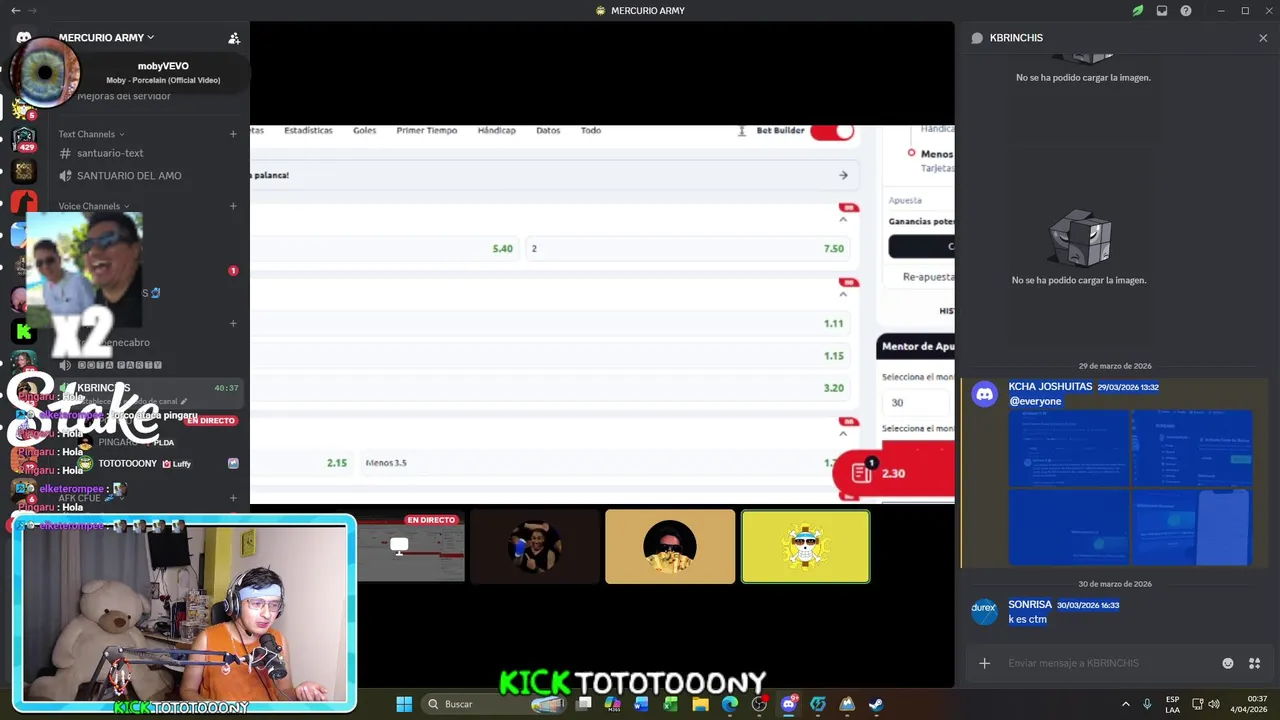The width and height of the screenshot is (1280, 720).
Task: Open Steam from the taskbar
Action: pyautogui.click(x=876, y=704)
